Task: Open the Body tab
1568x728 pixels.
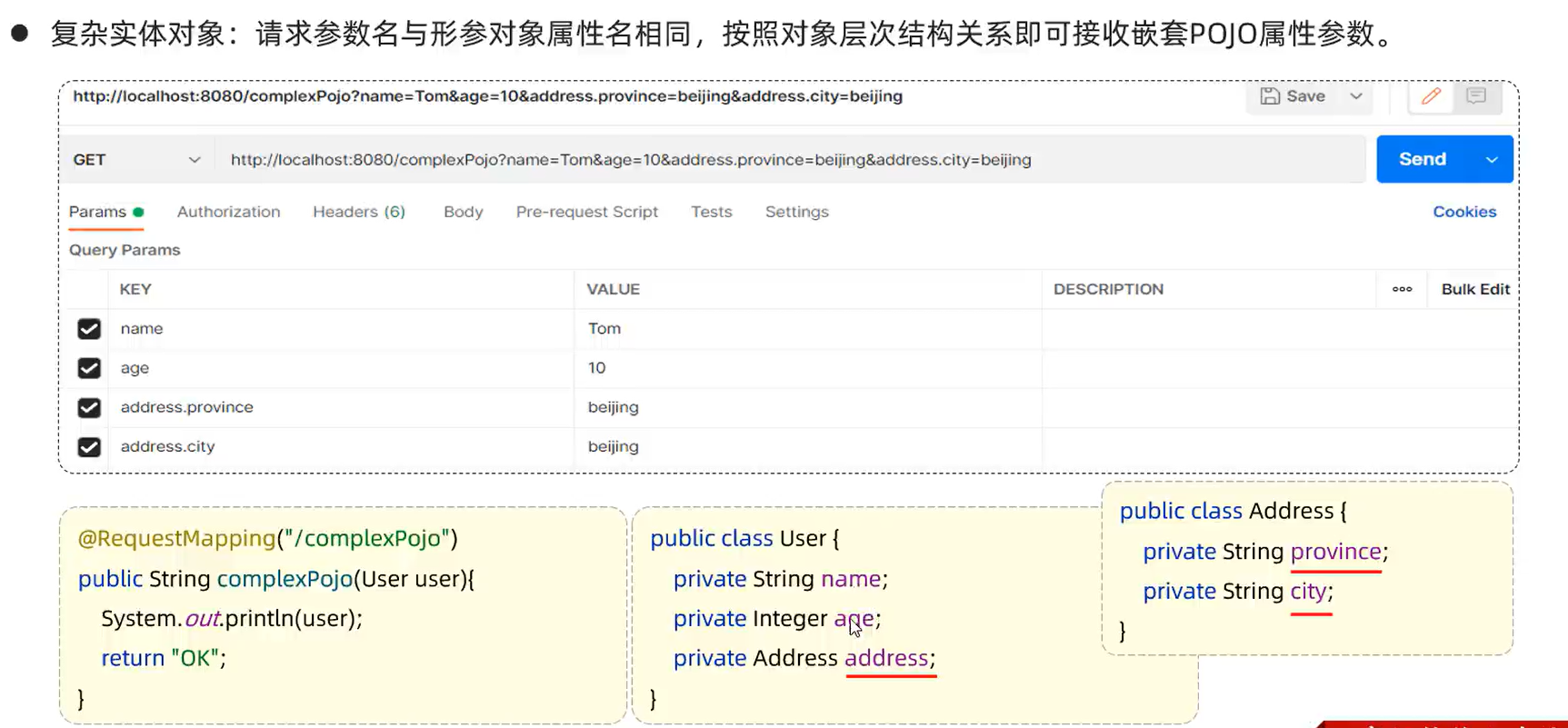Action: (464, 212)
